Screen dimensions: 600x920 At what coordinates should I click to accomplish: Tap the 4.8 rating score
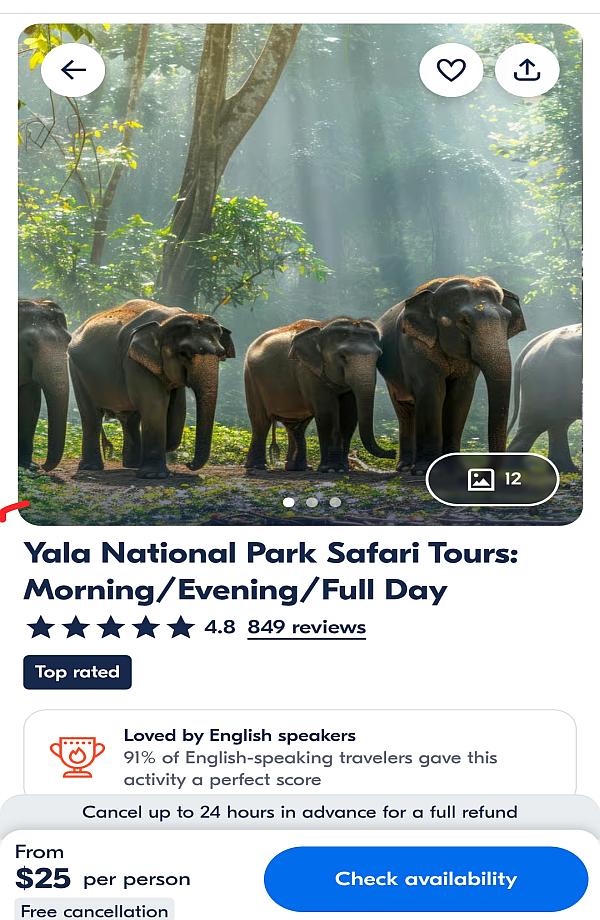220,627
